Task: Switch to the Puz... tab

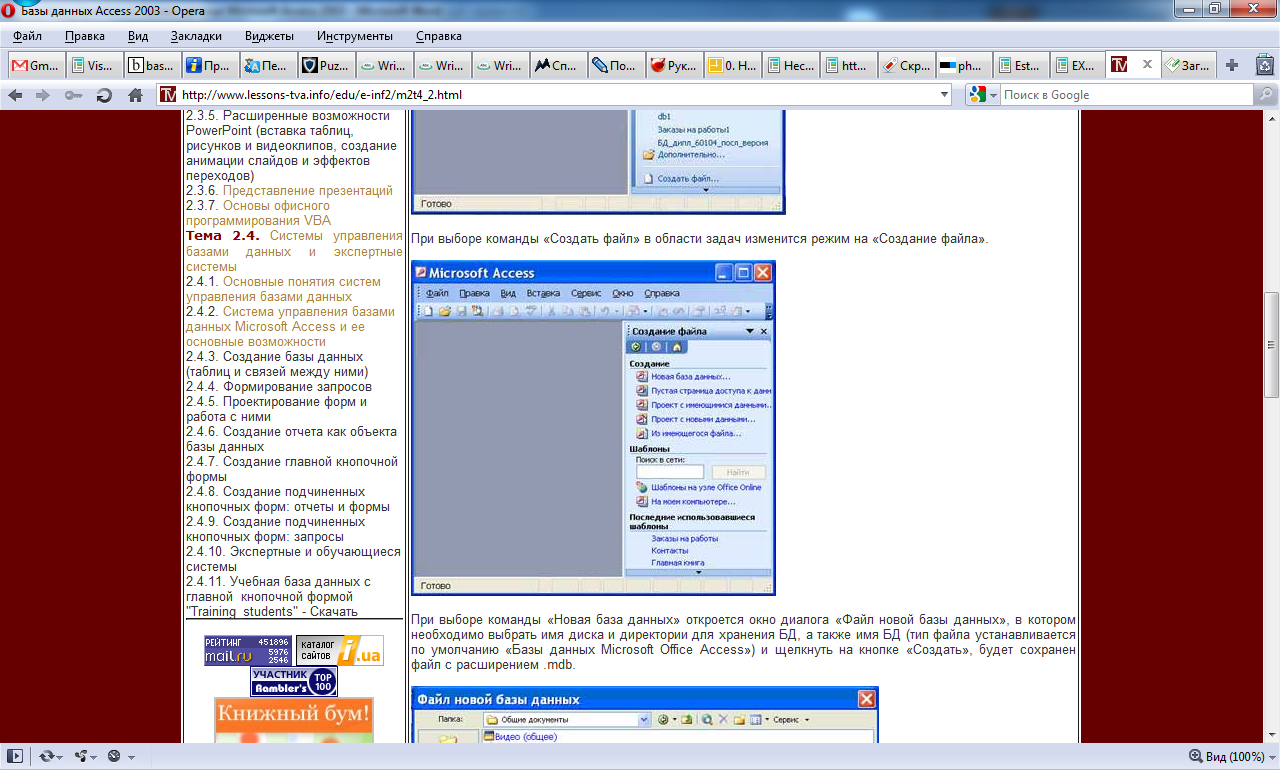Action: (x=326, y=65)
